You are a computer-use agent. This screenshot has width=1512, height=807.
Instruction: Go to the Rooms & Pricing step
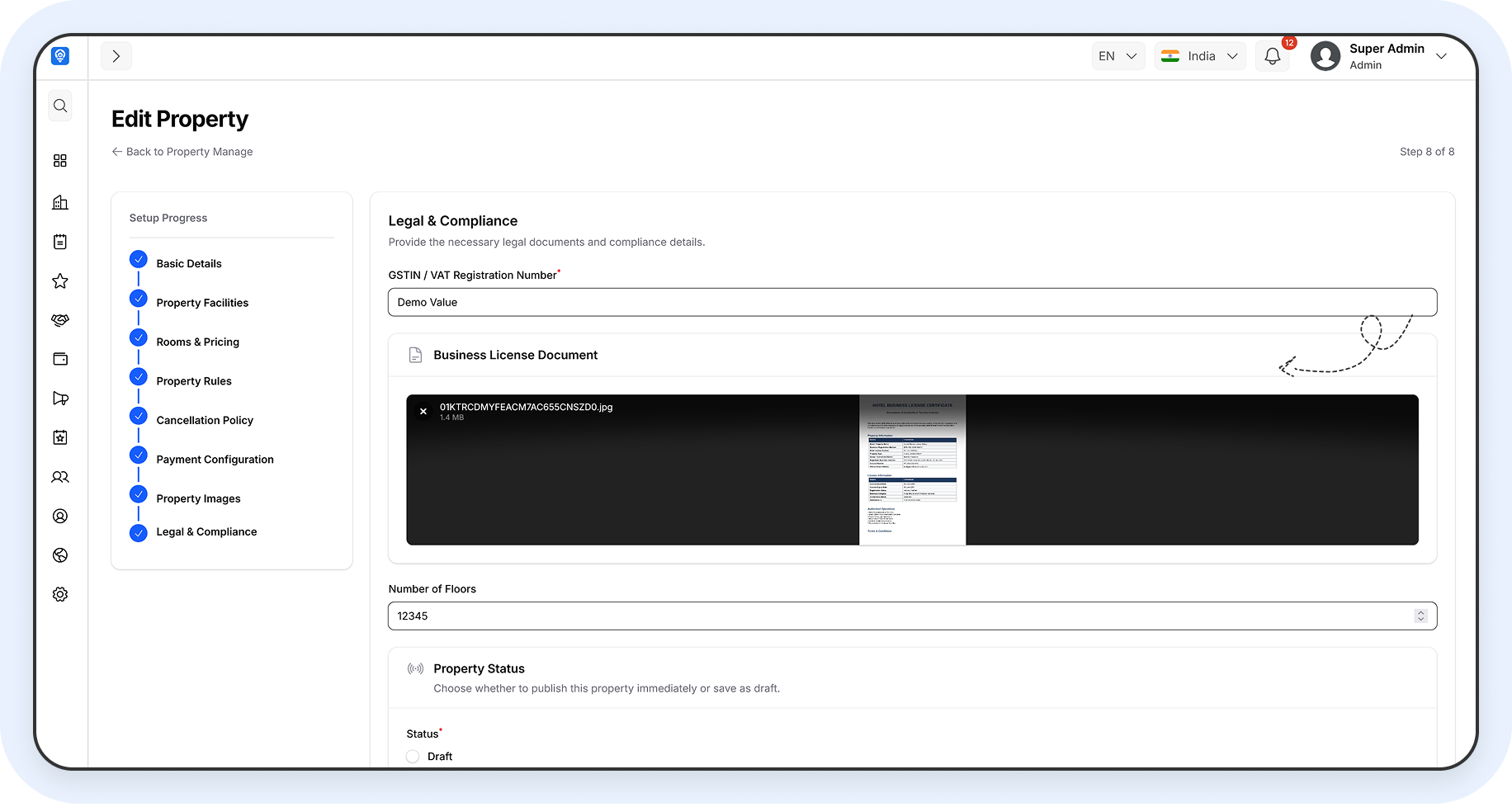[198, 342]
